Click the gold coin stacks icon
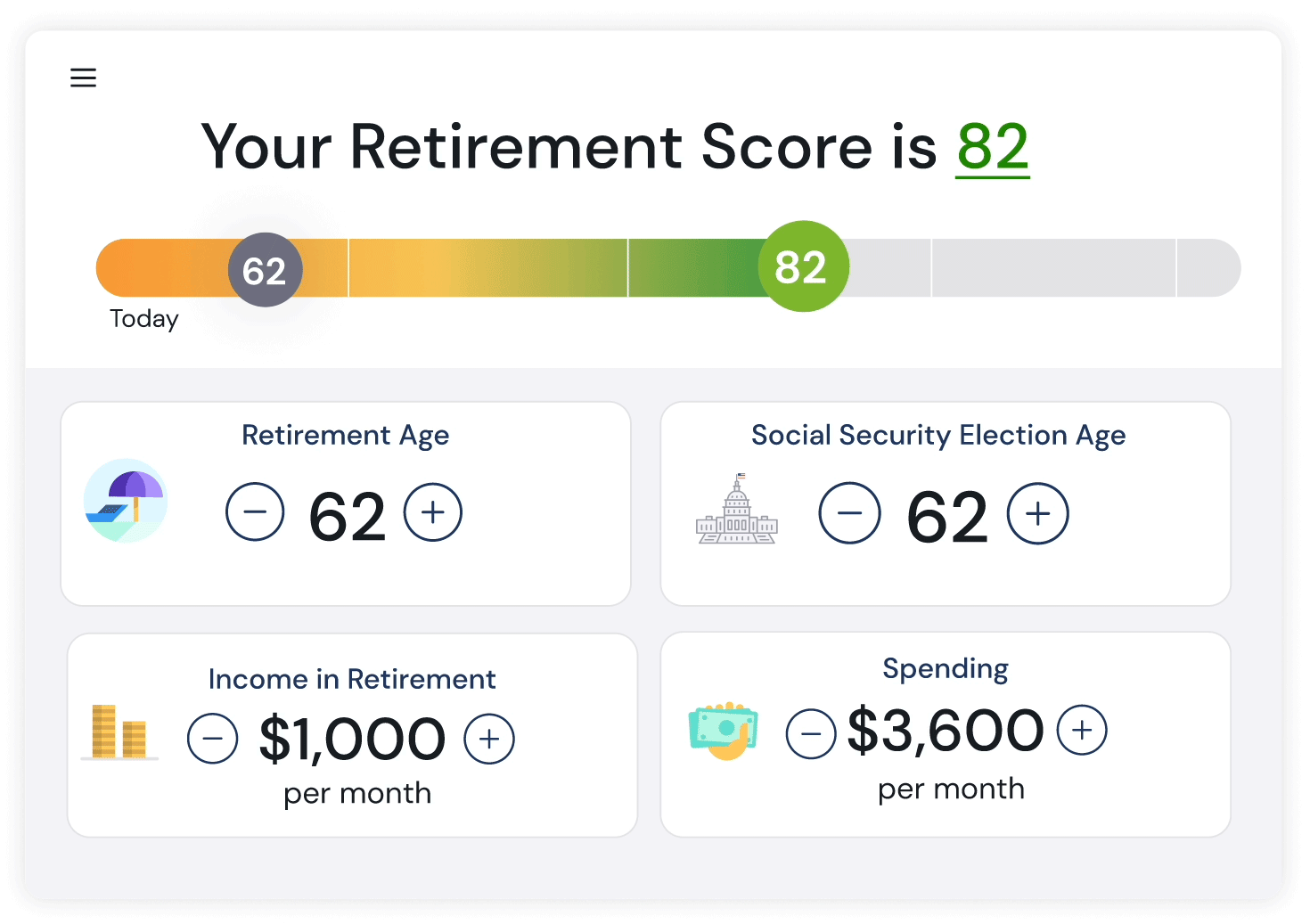 pos(119,732)
